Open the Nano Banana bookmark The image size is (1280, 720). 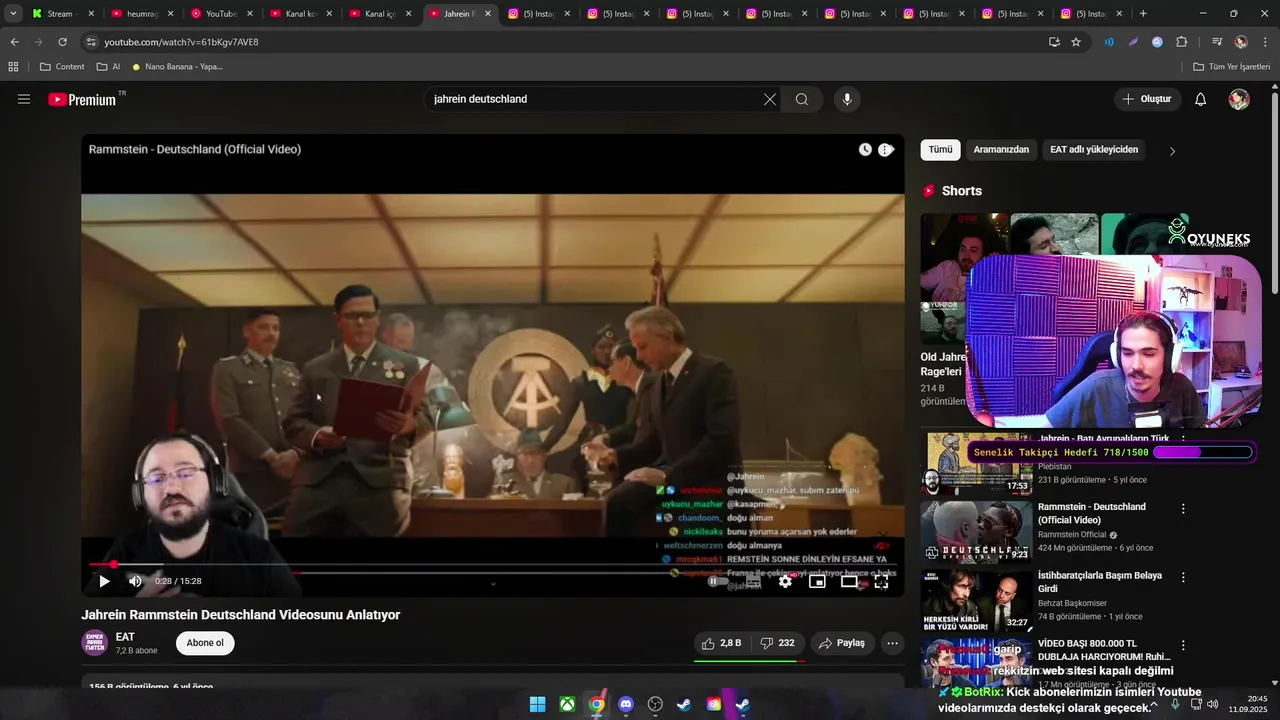[177, 67]
